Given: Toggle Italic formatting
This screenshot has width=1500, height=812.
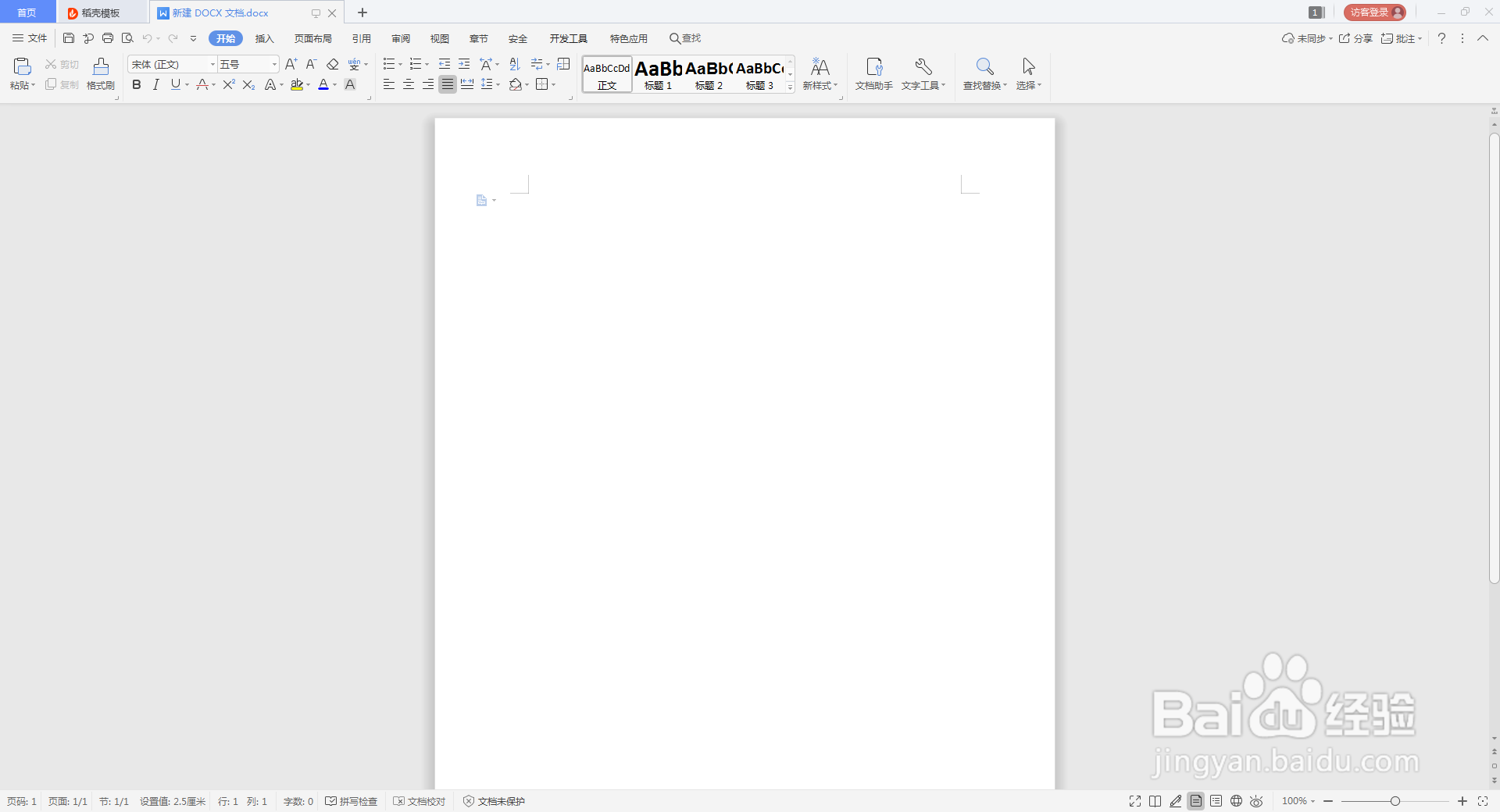Looking at the screenshot, I should coord(156,84).
